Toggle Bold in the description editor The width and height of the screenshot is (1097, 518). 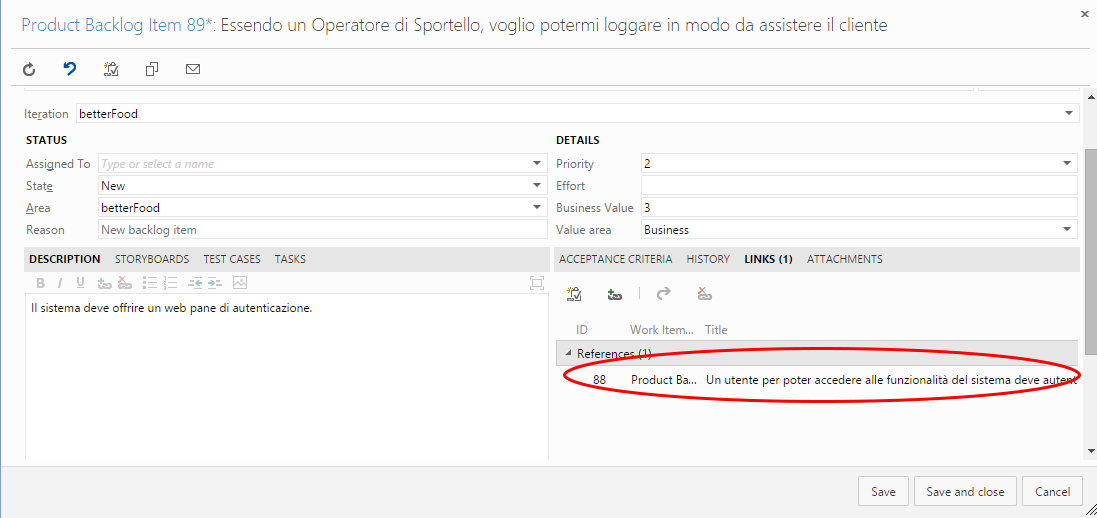pos(41,283)
